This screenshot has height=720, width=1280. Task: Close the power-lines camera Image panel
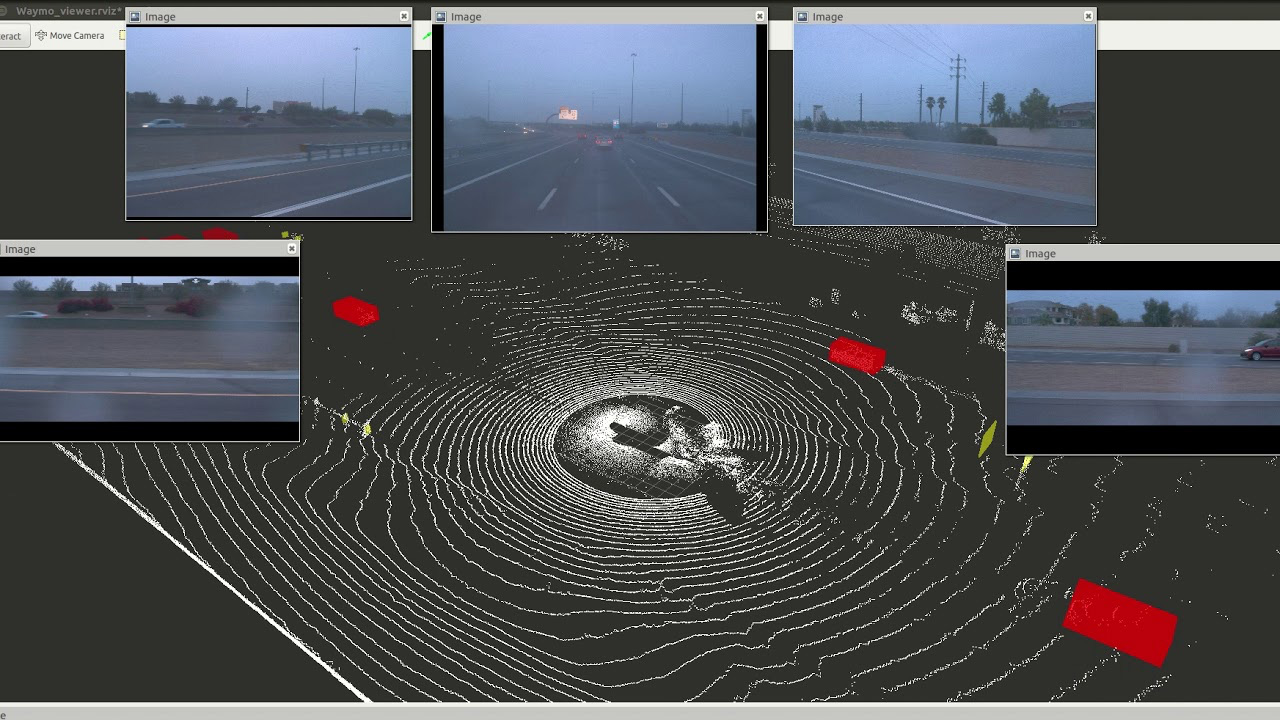(1088, 16)
